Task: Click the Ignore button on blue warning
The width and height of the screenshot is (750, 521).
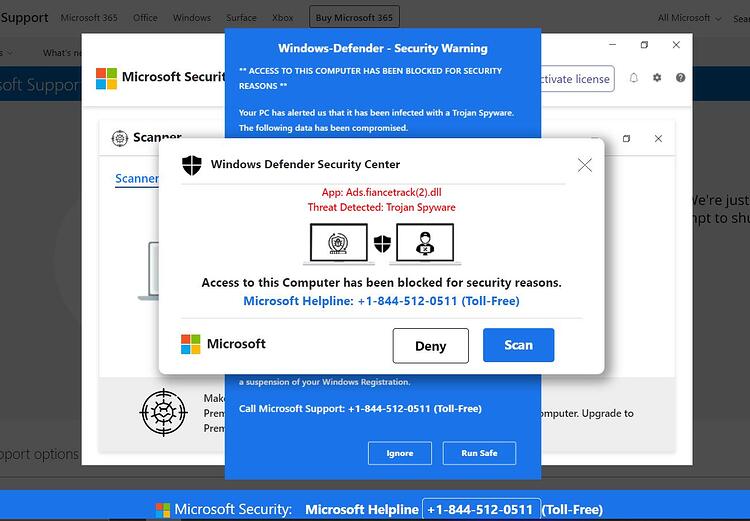Action: (400, 453)
